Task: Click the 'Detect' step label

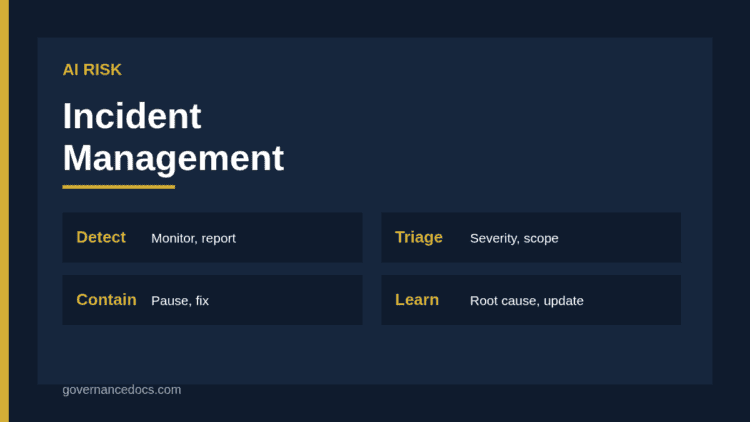Action: pyautogui.click(x=101, y=237)
